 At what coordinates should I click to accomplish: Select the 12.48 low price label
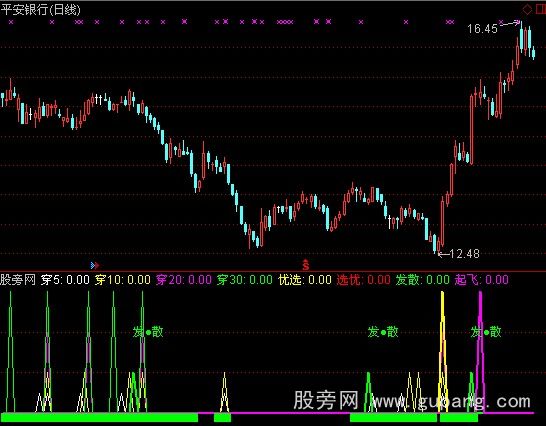pyautogui.click(x=465, y=254)
